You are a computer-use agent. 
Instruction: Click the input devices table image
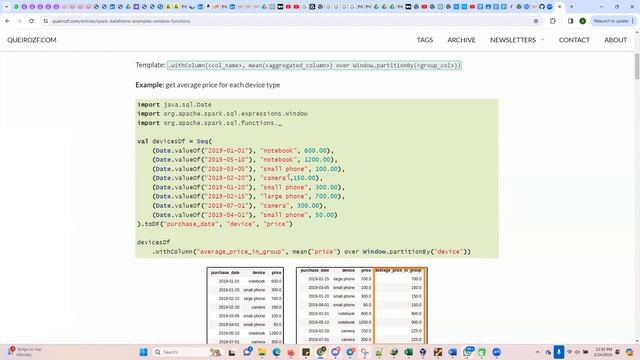[245, 305]
